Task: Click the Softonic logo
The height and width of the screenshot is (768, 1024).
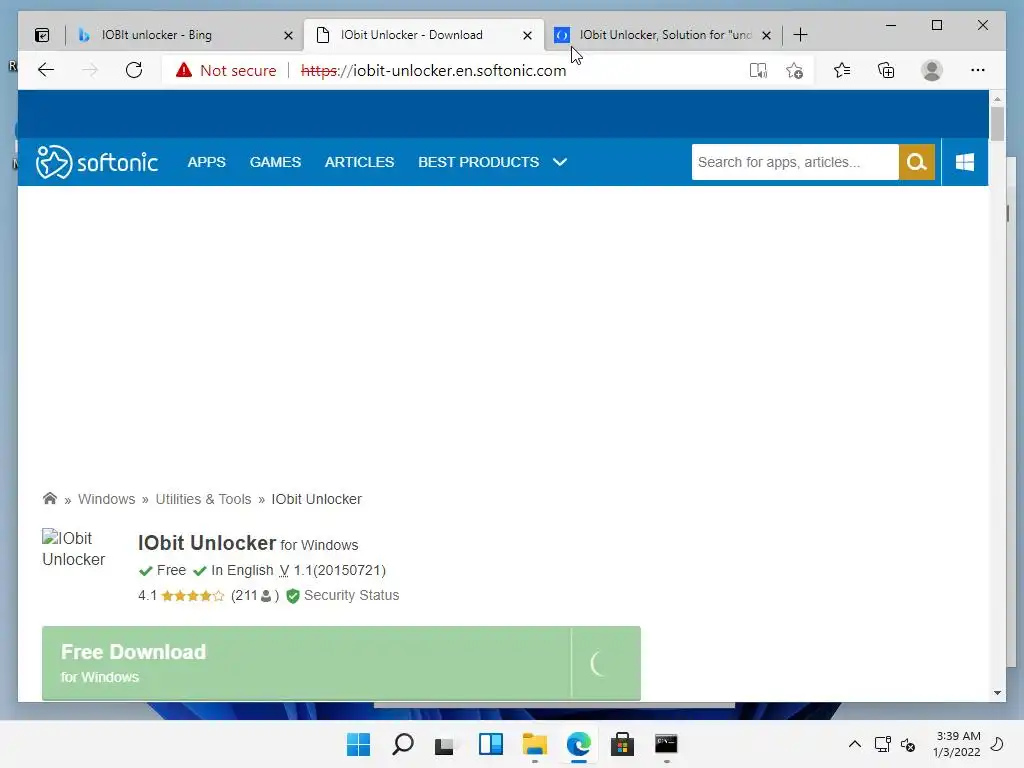Action: tap(97, 162)
